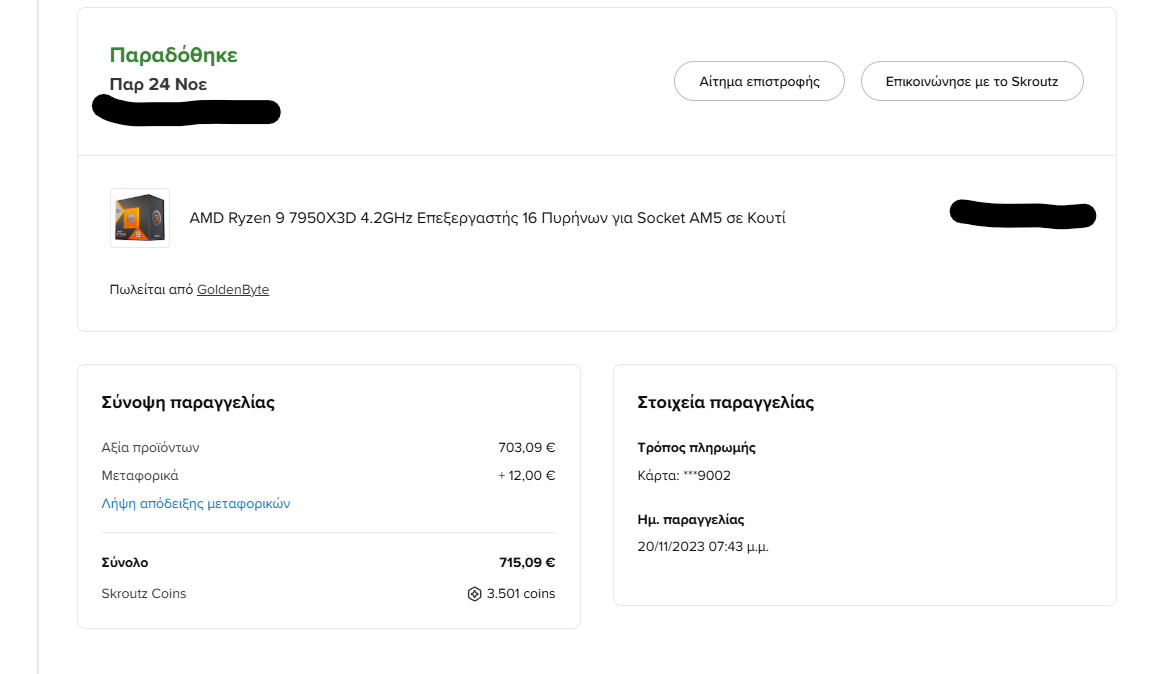
Task: Open Επικοινώνησε με το Skroutz button
Action: pos(972,81)
